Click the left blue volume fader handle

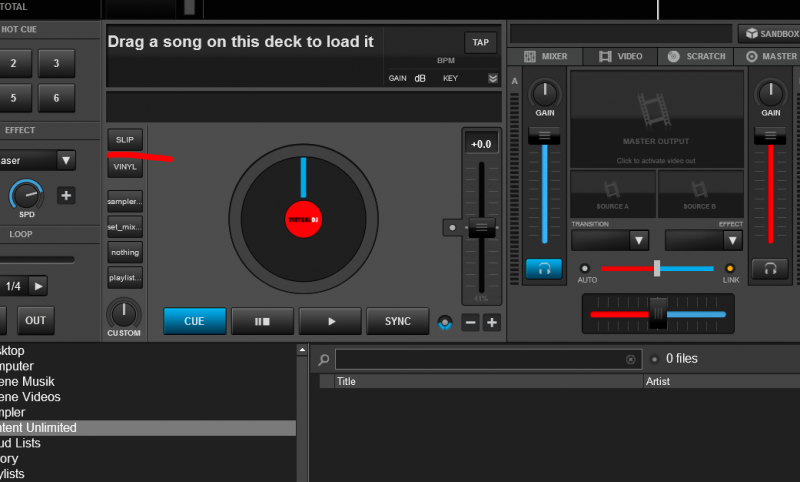544,136
